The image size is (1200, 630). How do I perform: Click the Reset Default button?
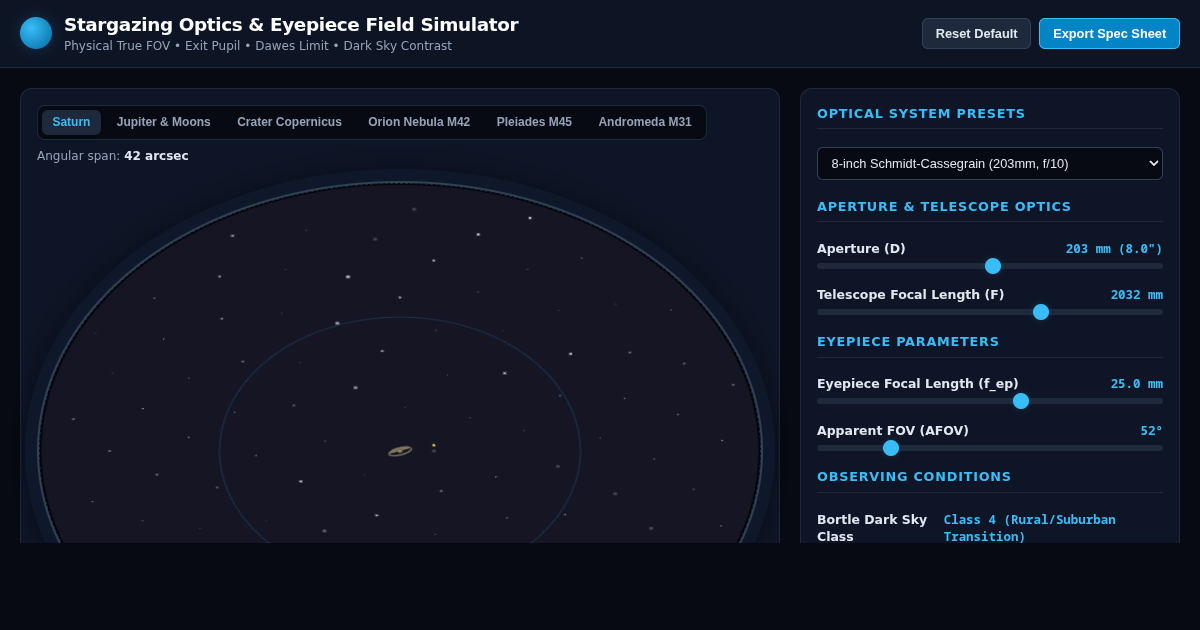pos(976,33)
